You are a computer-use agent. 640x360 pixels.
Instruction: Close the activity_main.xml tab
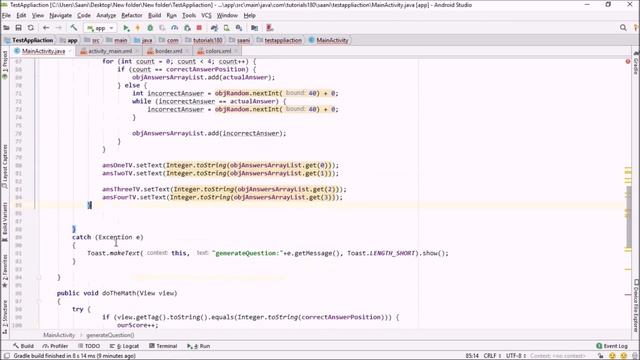[x=137, y=51]
